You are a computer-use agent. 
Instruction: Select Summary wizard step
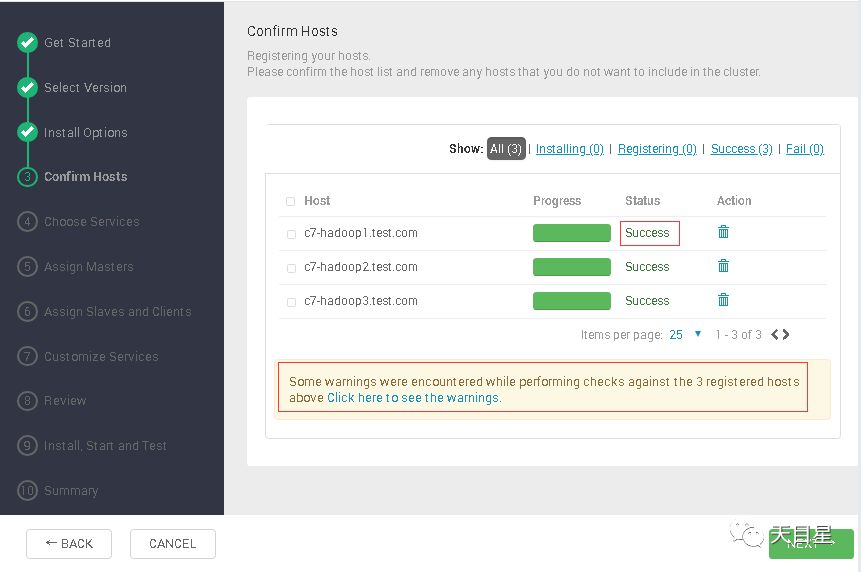[71, 491]
